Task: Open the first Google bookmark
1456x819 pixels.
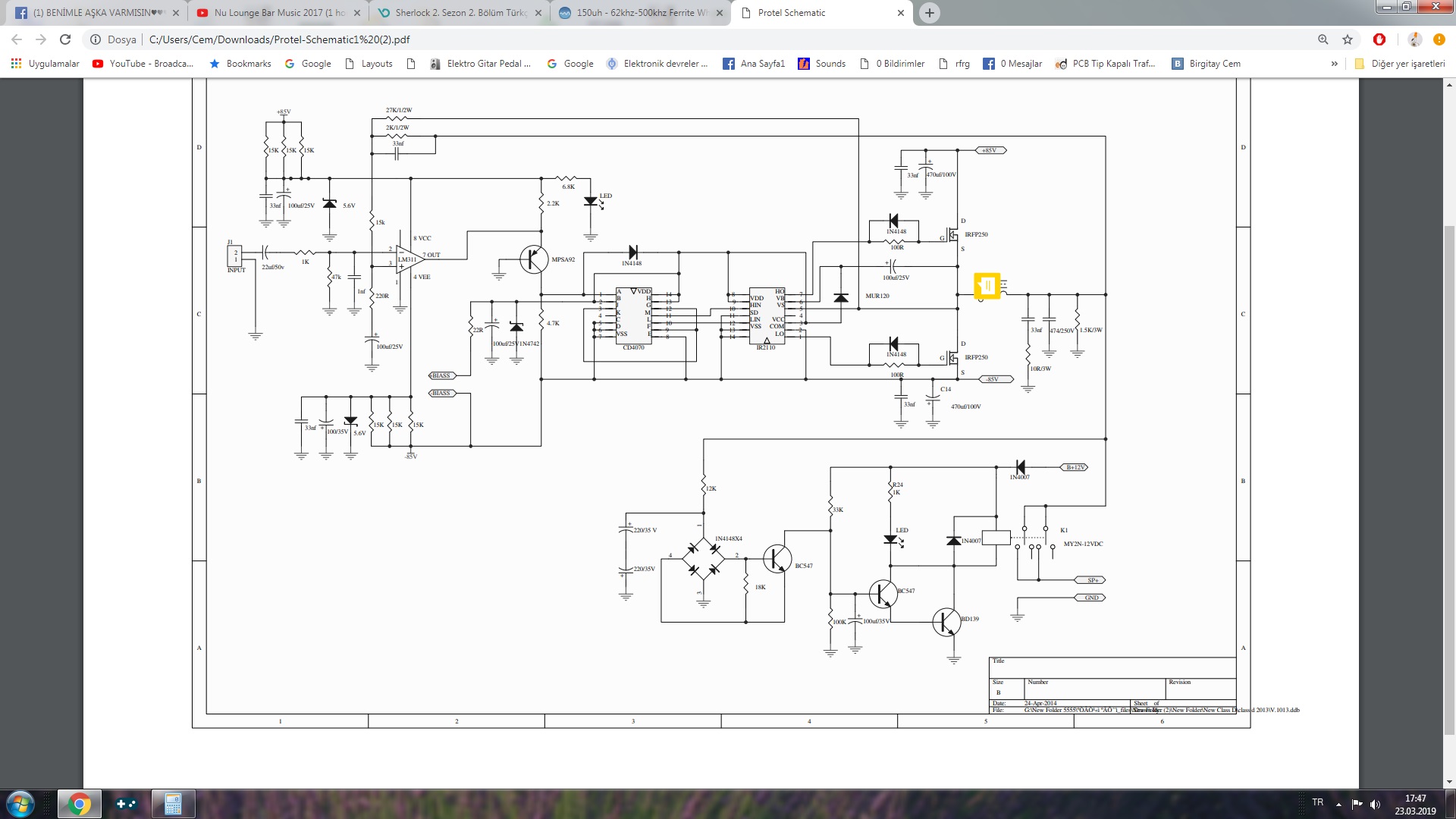Action: click(307, 64)
